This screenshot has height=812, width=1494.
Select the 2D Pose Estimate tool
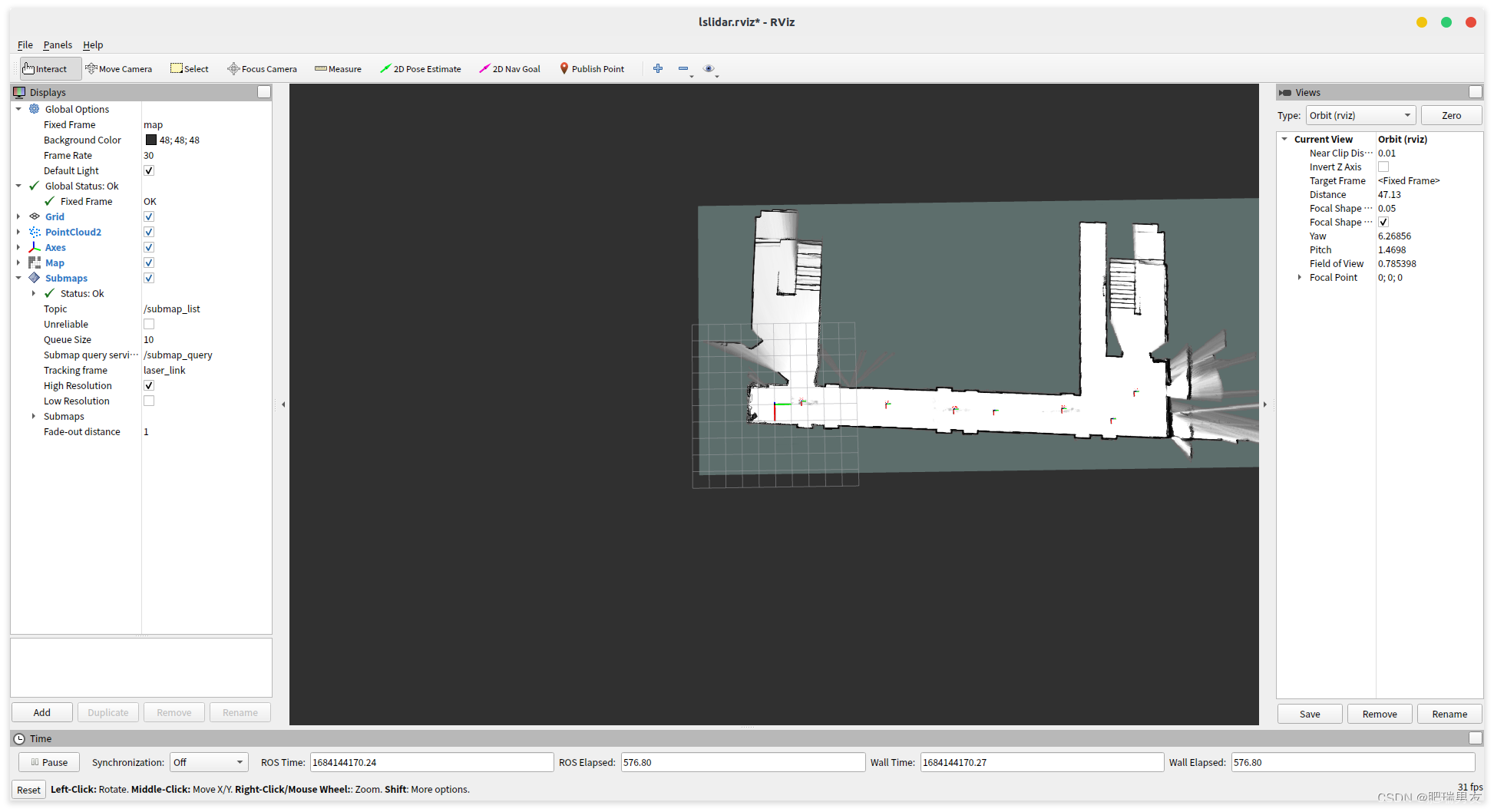click(x=421, y=69)
